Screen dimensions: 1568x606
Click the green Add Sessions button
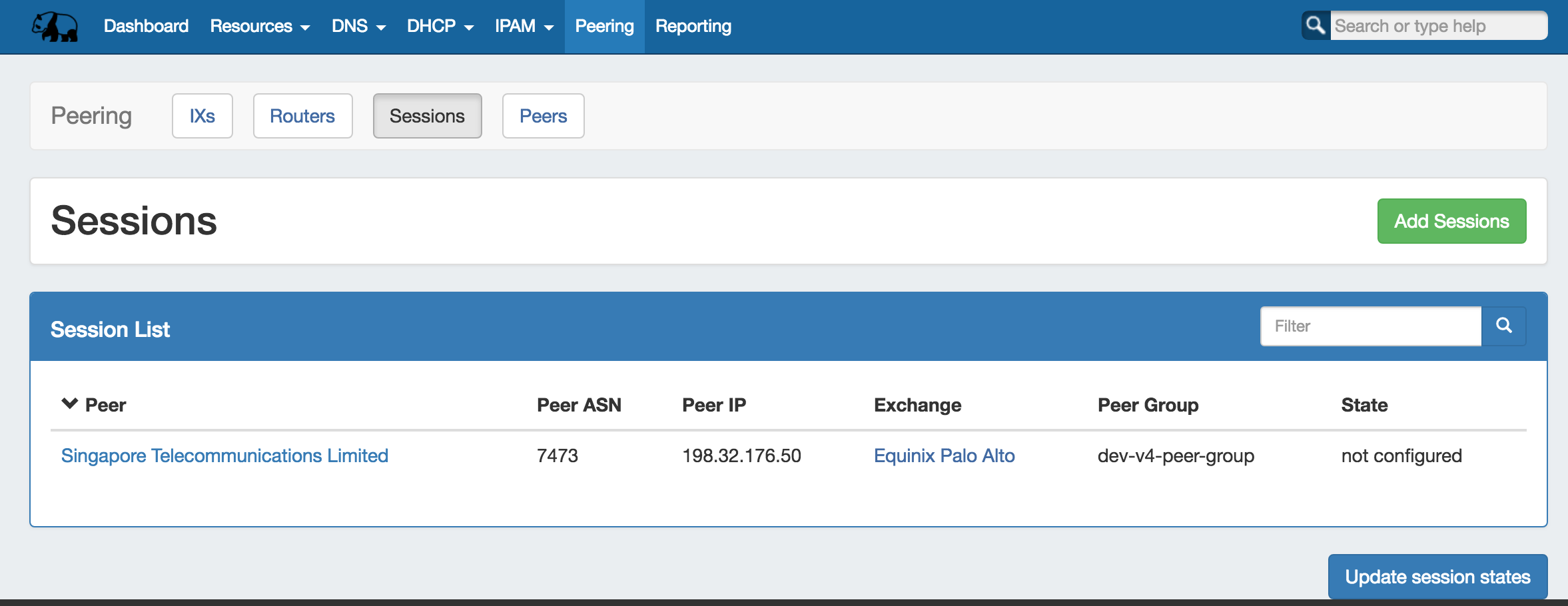coord(1451,221)
